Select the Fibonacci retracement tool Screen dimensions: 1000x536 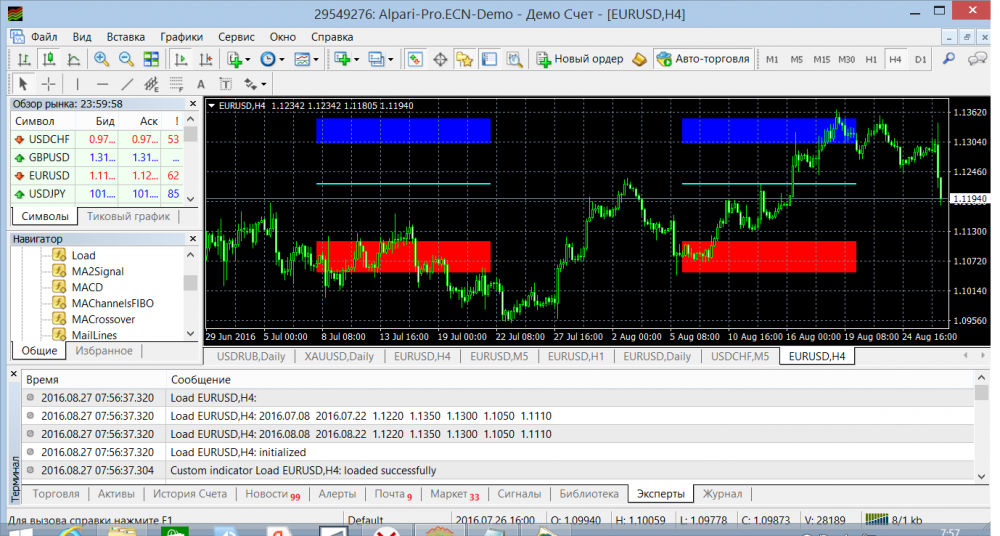click(176, 84)
